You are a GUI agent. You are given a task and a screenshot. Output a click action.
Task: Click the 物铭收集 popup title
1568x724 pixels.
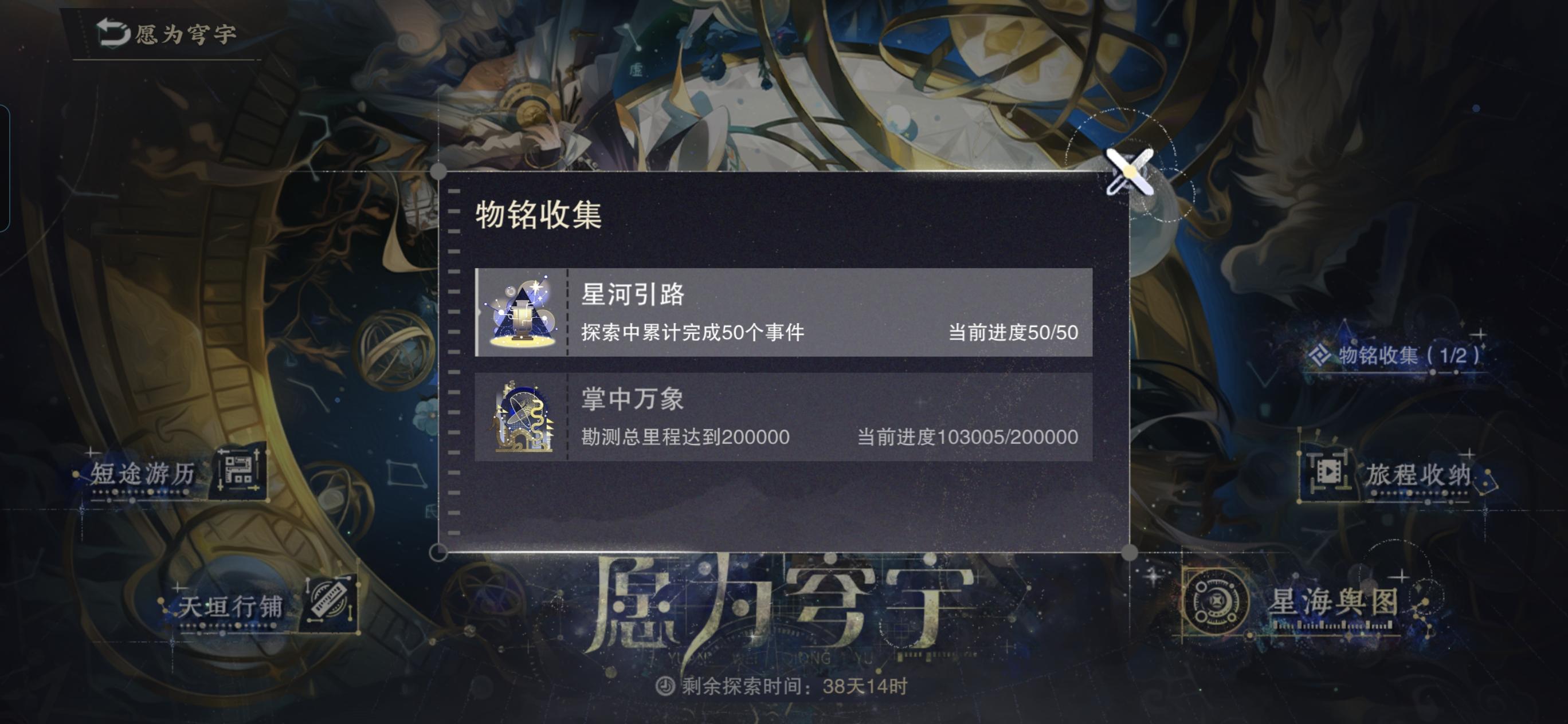539,215
